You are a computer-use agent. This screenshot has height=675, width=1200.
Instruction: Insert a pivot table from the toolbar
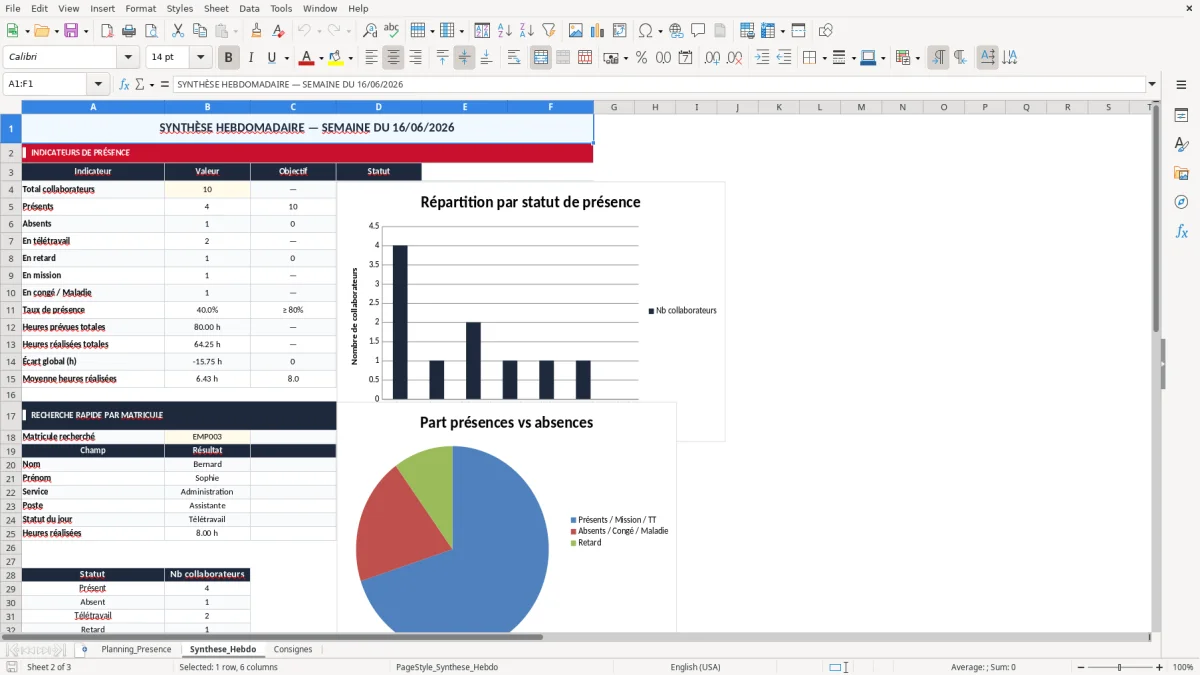click(x=620, y=31)
